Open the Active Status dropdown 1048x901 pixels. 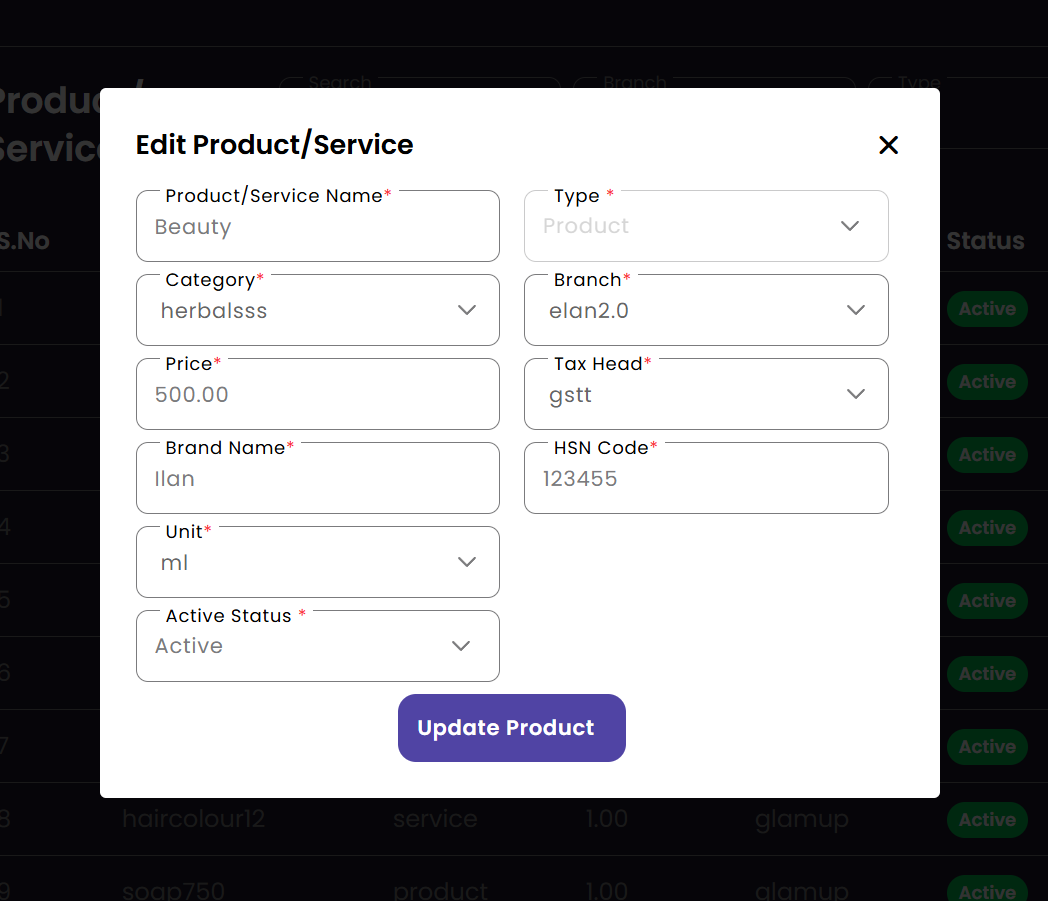(x=317, y=647)
